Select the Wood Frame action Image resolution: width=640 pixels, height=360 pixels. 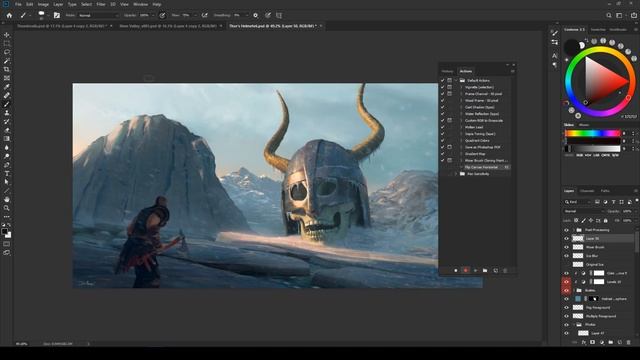pos(482,100)
